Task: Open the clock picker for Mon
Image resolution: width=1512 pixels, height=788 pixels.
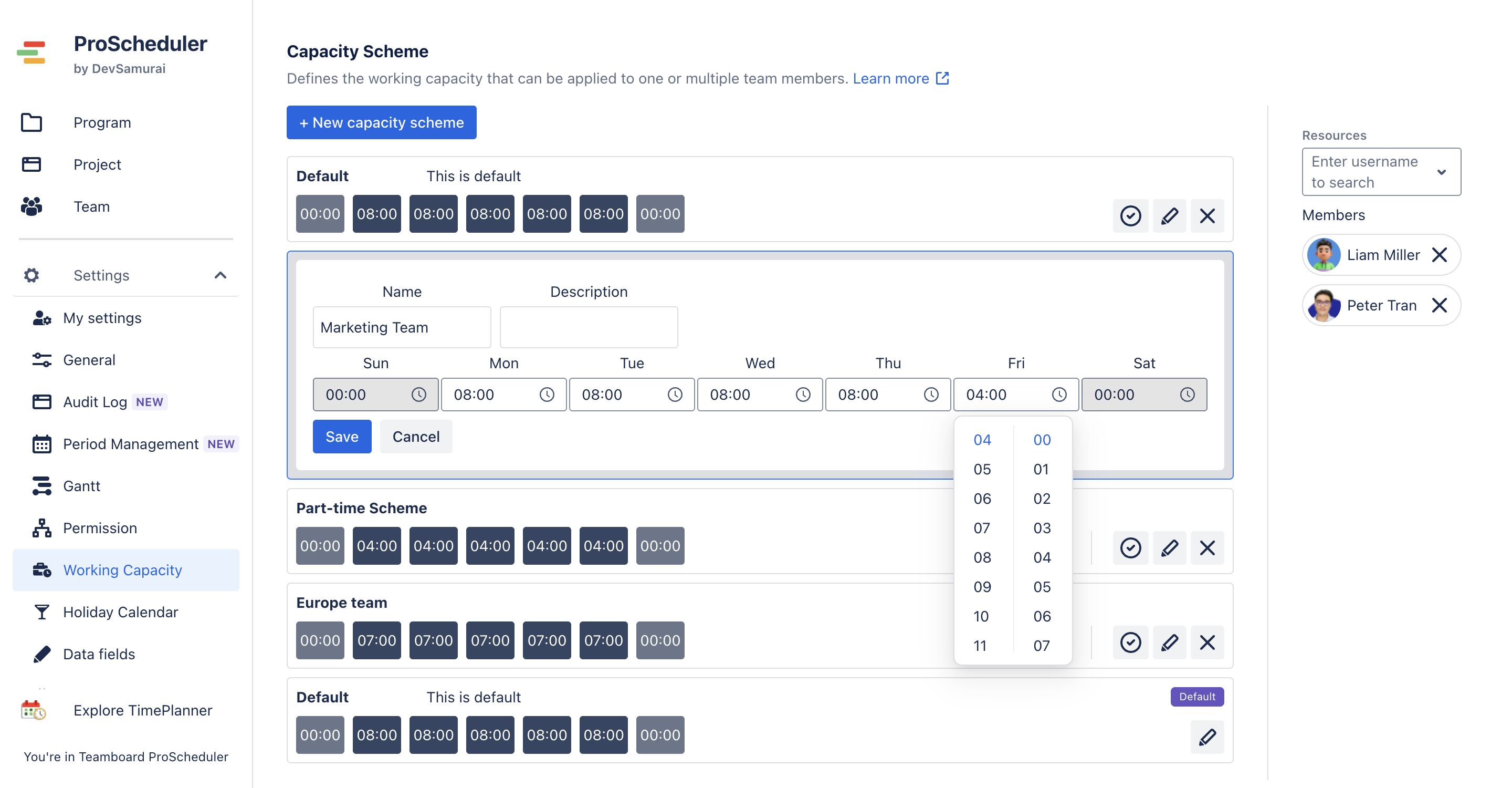Action: (547, 395)
